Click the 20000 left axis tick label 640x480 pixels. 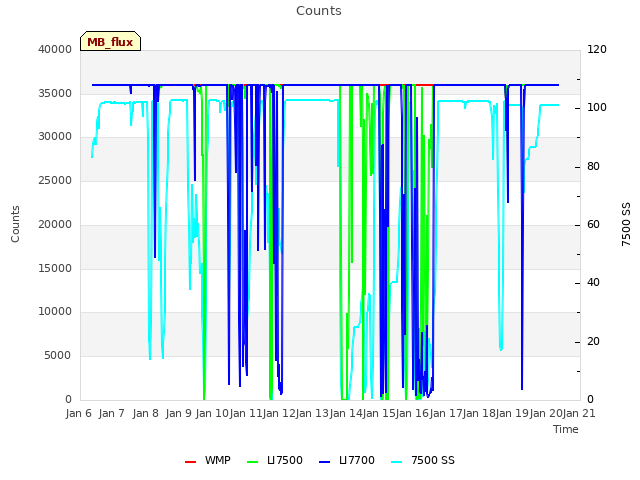(x=55, y=224)
